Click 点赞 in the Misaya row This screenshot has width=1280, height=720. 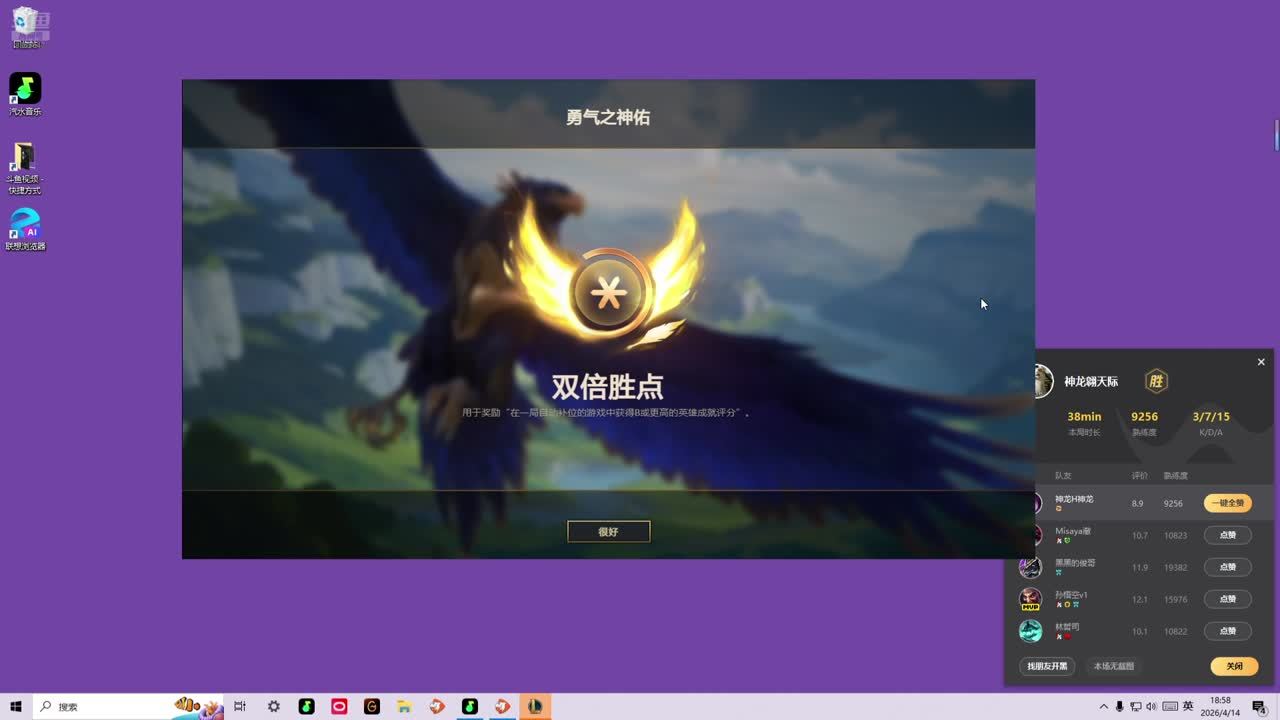tap(1227, 535)
